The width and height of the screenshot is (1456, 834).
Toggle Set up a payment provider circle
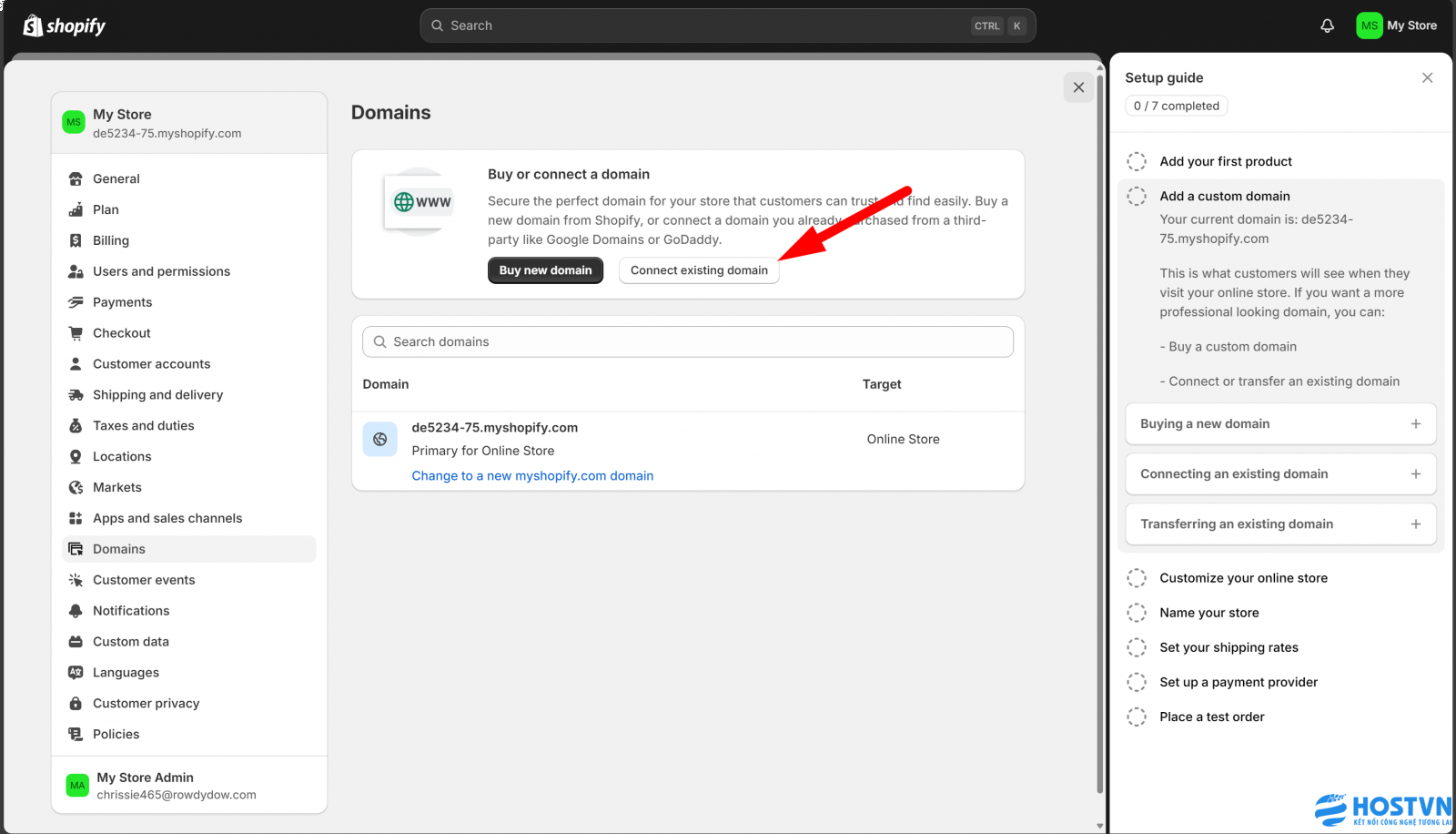pyautogui.click(x=1137, y=682)
